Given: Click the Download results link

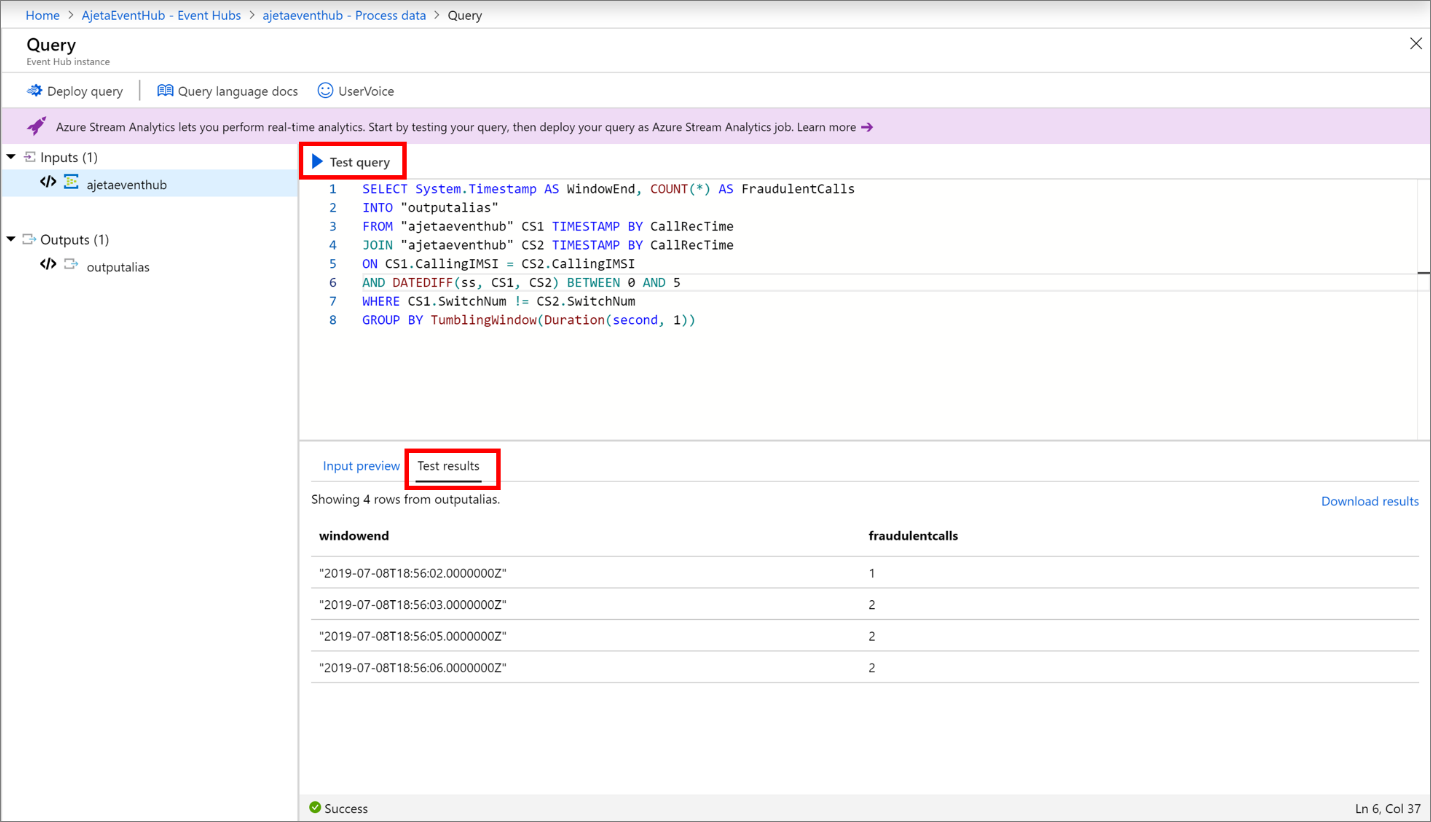Looking at the screenshot, I should click(x=1369, y=501).
